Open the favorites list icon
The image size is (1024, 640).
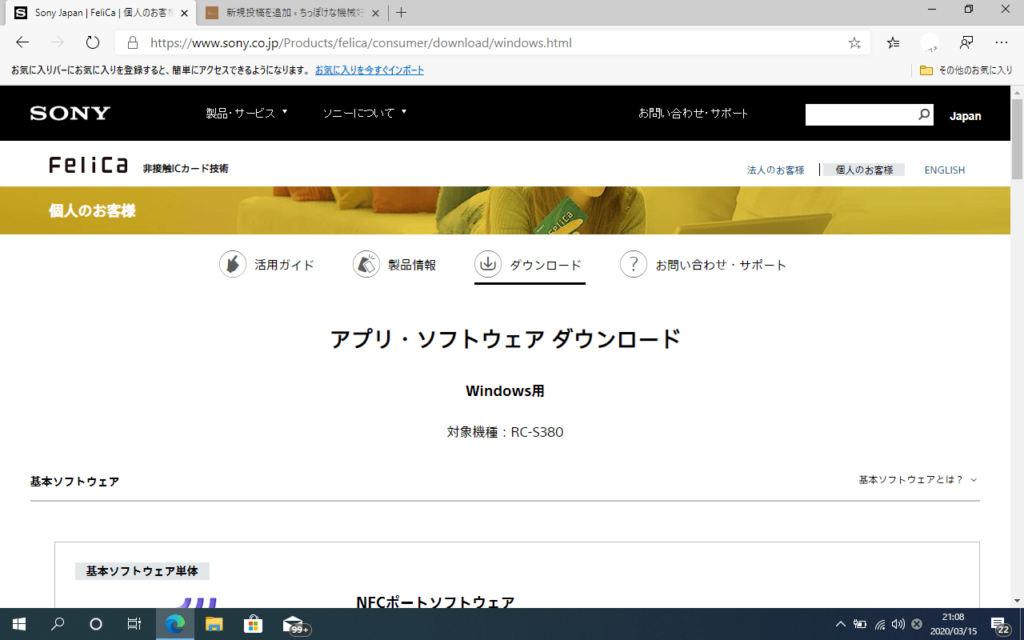click(x=893, y=43)
